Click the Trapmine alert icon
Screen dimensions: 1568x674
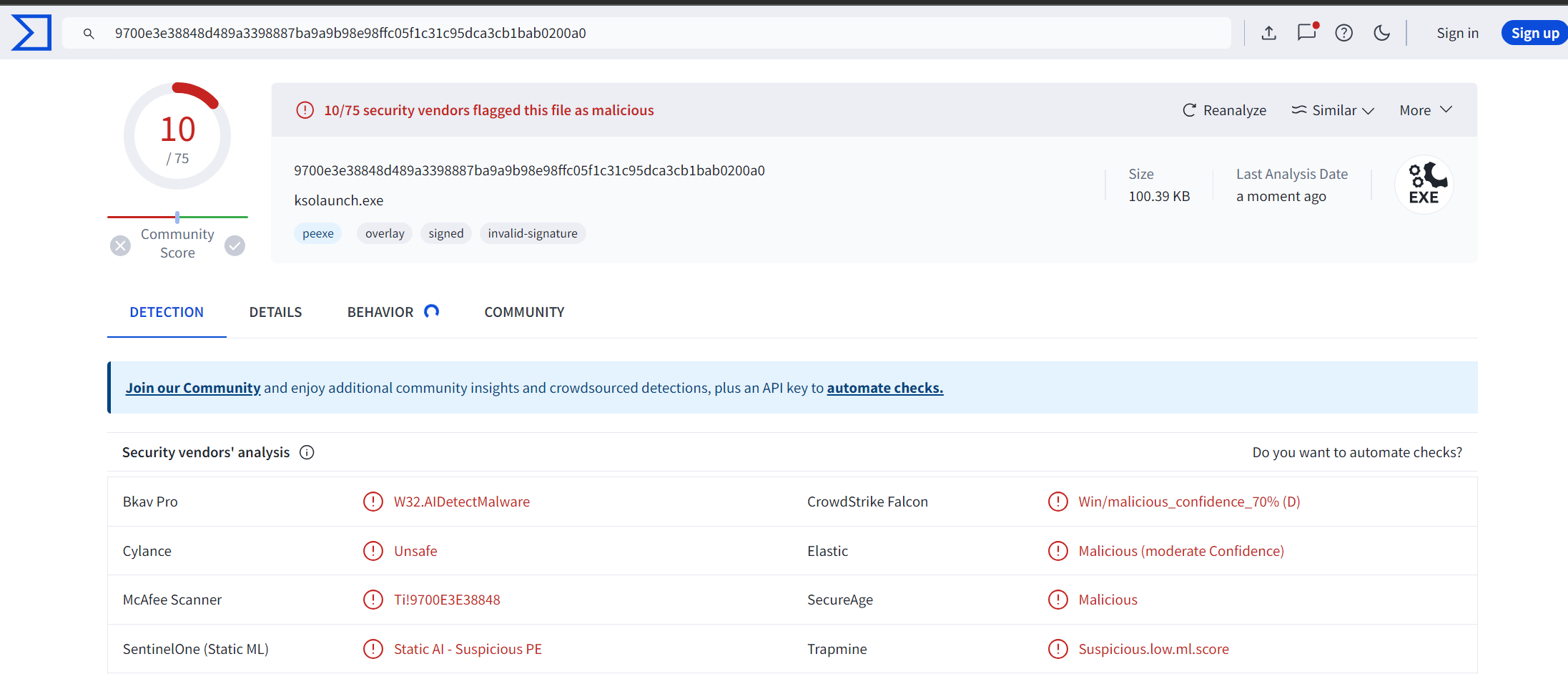pos(1058,649)
